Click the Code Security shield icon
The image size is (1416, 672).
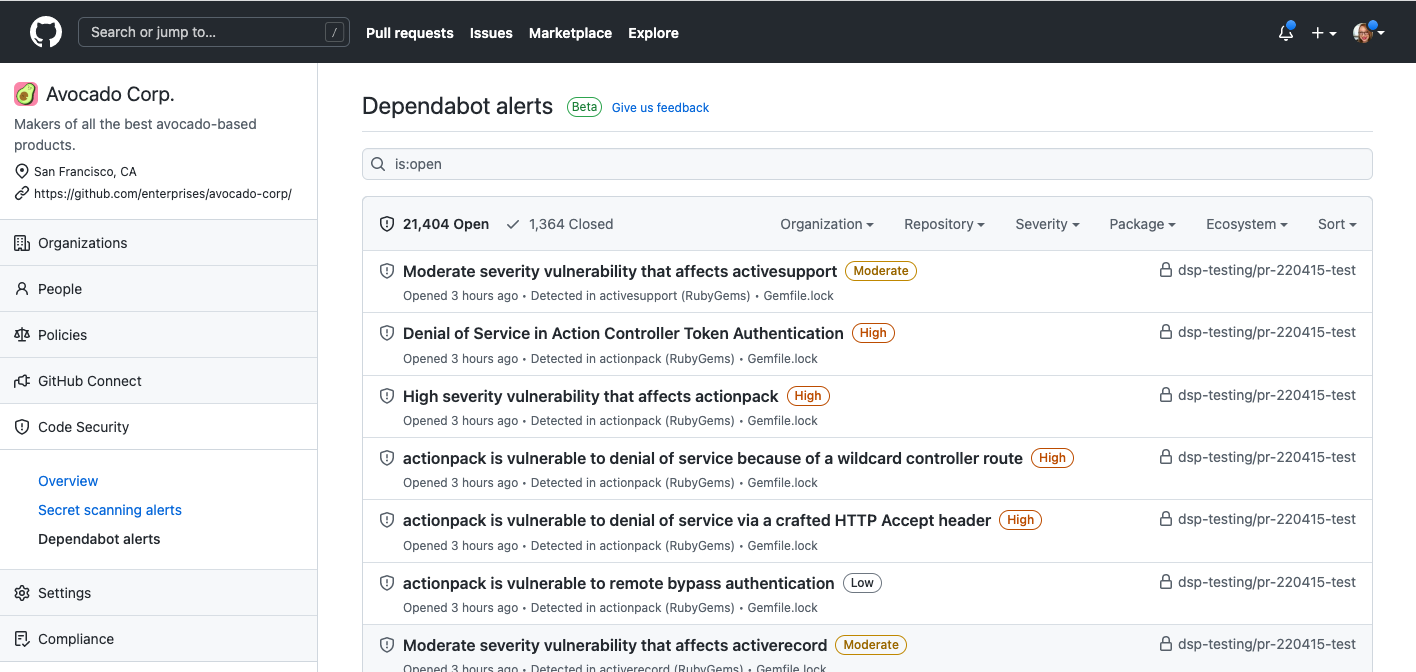[22, 427]
